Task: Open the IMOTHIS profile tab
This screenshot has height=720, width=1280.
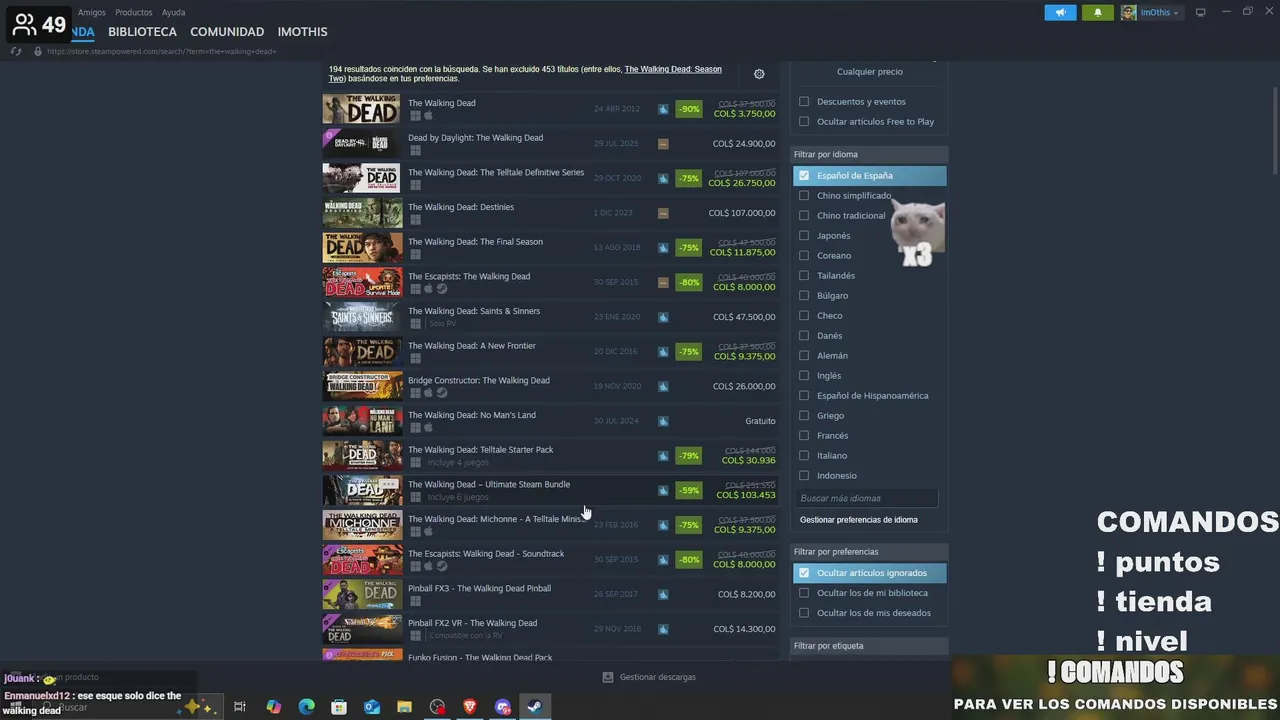Action: click(302, 32)
